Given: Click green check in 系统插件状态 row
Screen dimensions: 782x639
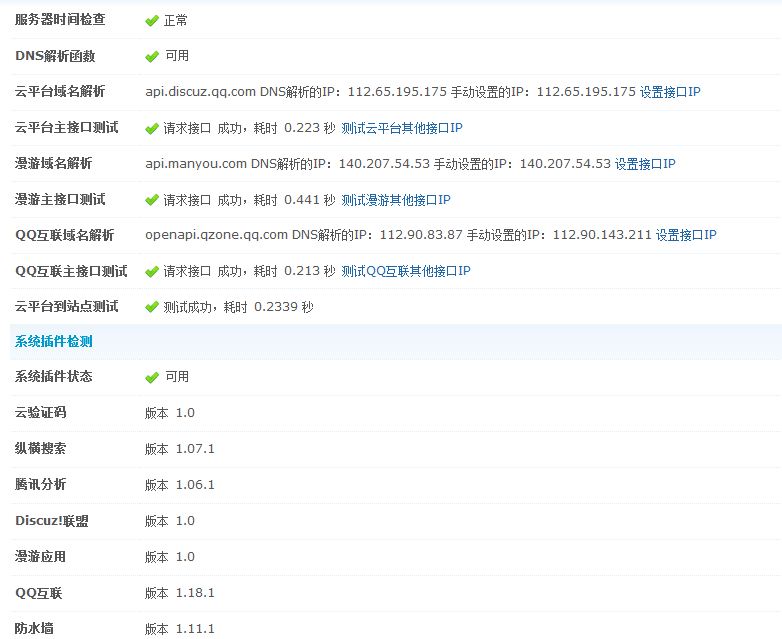Looking at the screenshot, I should coord(152,377).
